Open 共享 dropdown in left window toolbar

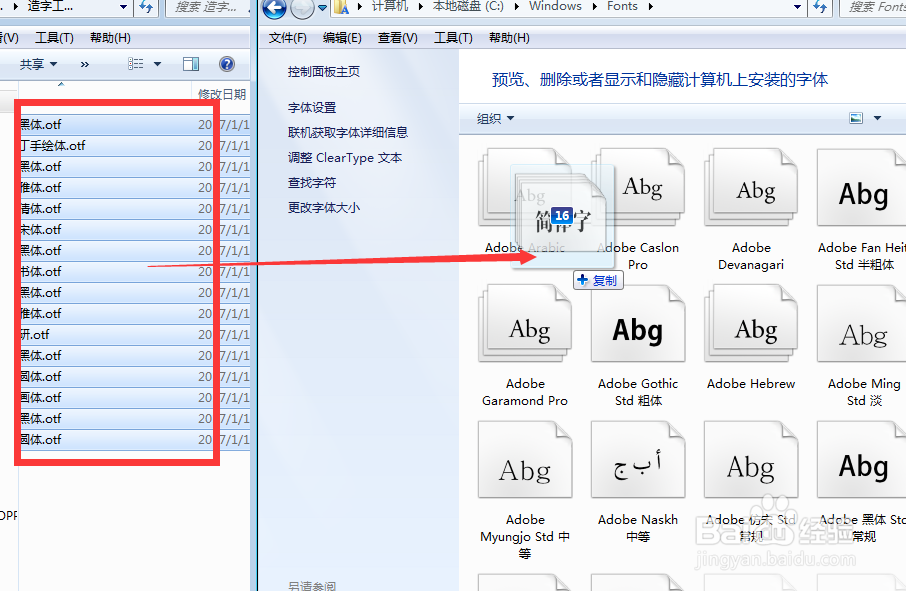click(x=38, y=64)
